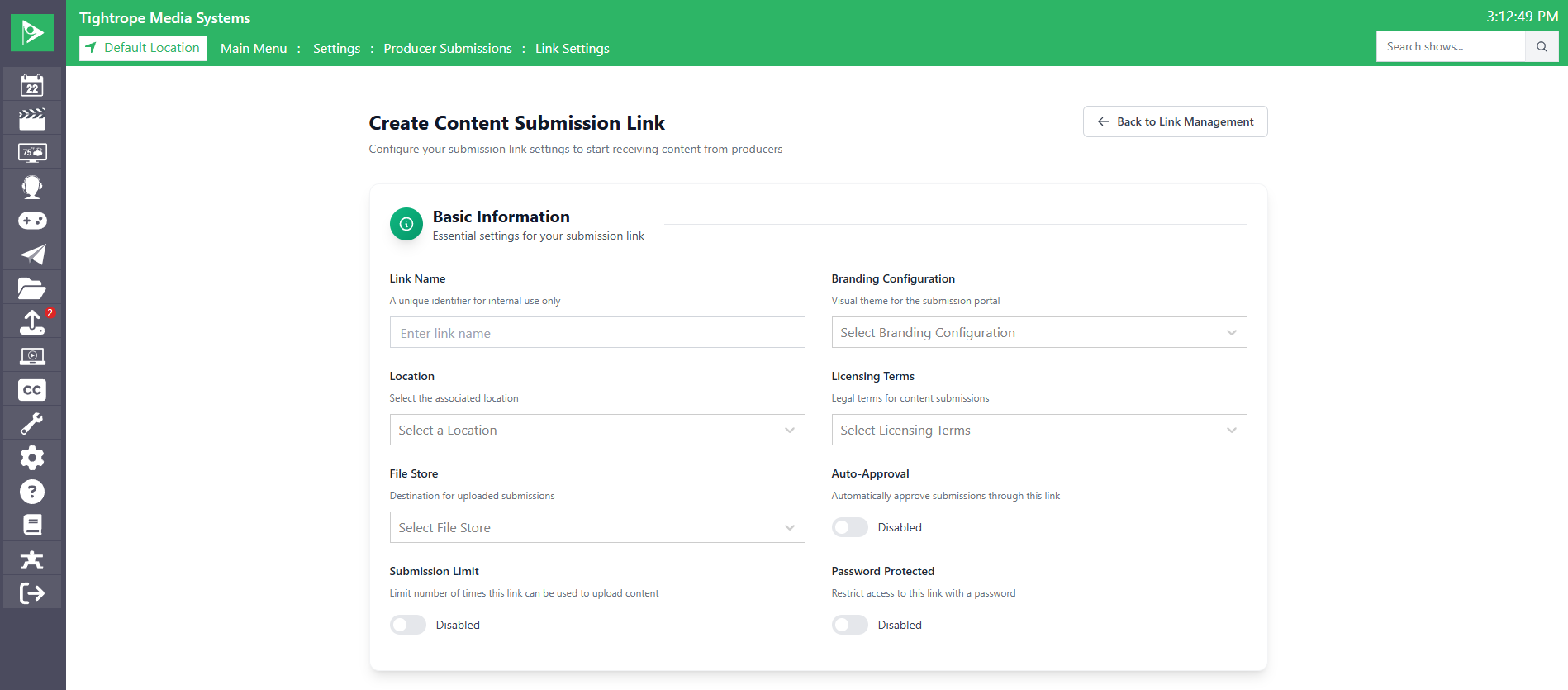Viewport: 1568px width, 690px height.
Task: Open Producer Submissions breadcrumb
Action: [448, 49]
